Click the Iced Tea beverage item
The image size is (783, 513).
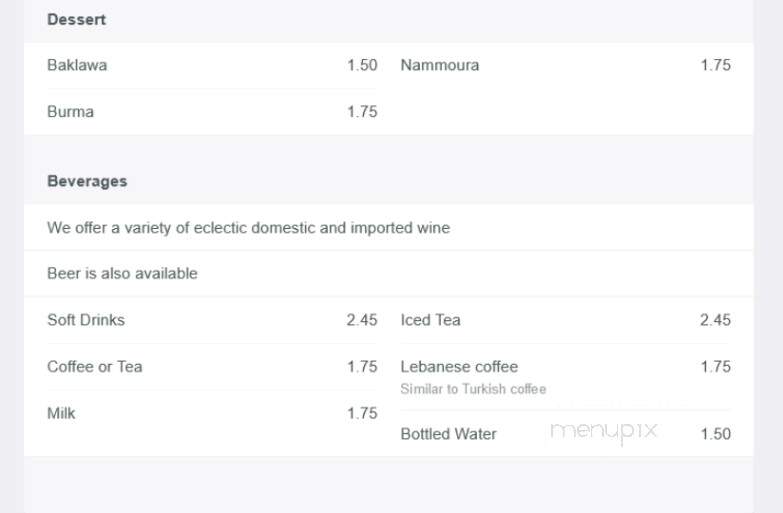click(430, 320)
